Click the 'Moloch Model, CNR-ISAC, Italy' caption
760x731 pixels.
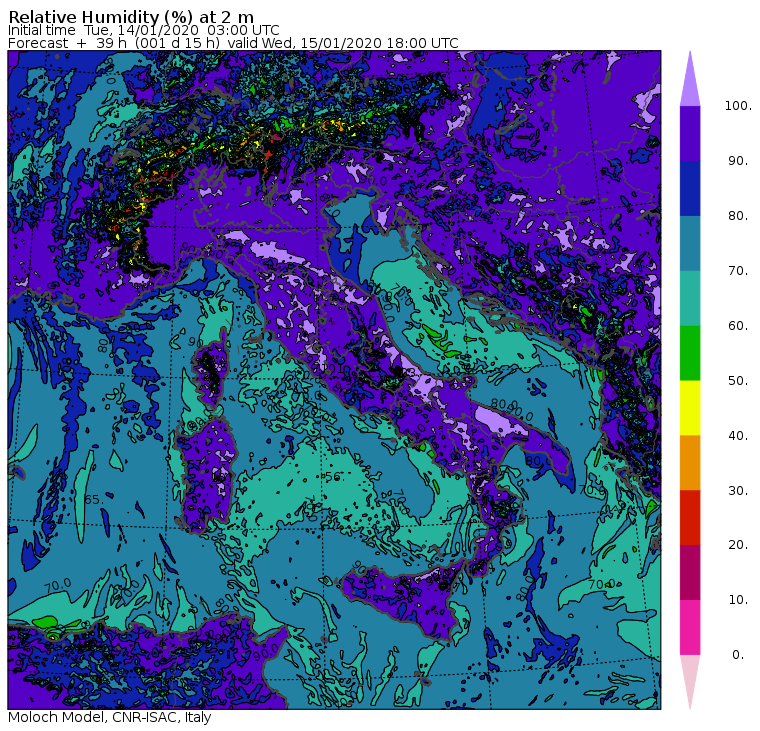point(110,717)
